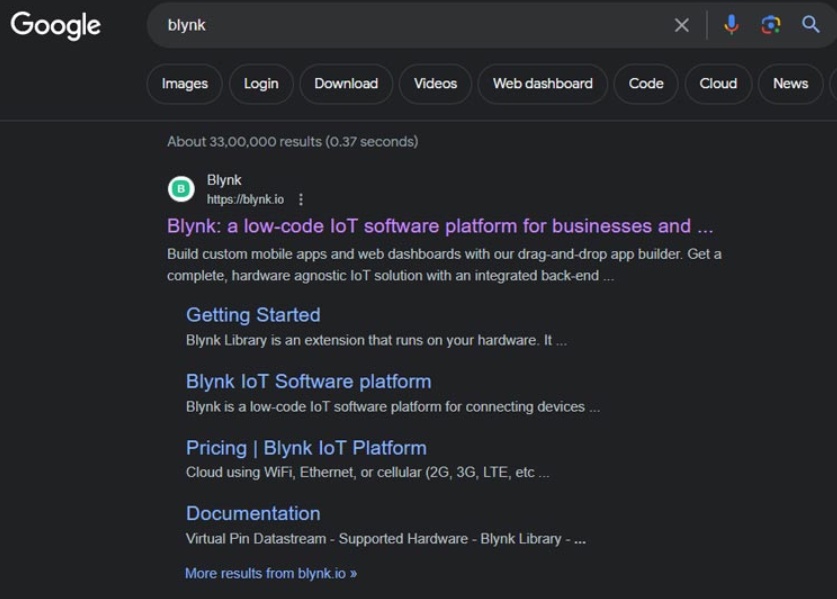
Task: Choose the Web dashboard filter chip
Action: 542,84
